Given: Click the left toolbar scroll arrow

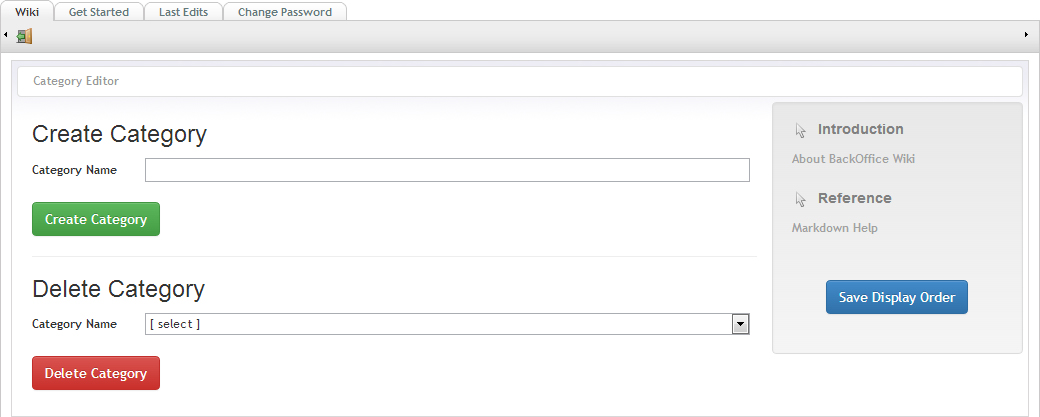Looking at the screenshot, I should tap(5, 34).
